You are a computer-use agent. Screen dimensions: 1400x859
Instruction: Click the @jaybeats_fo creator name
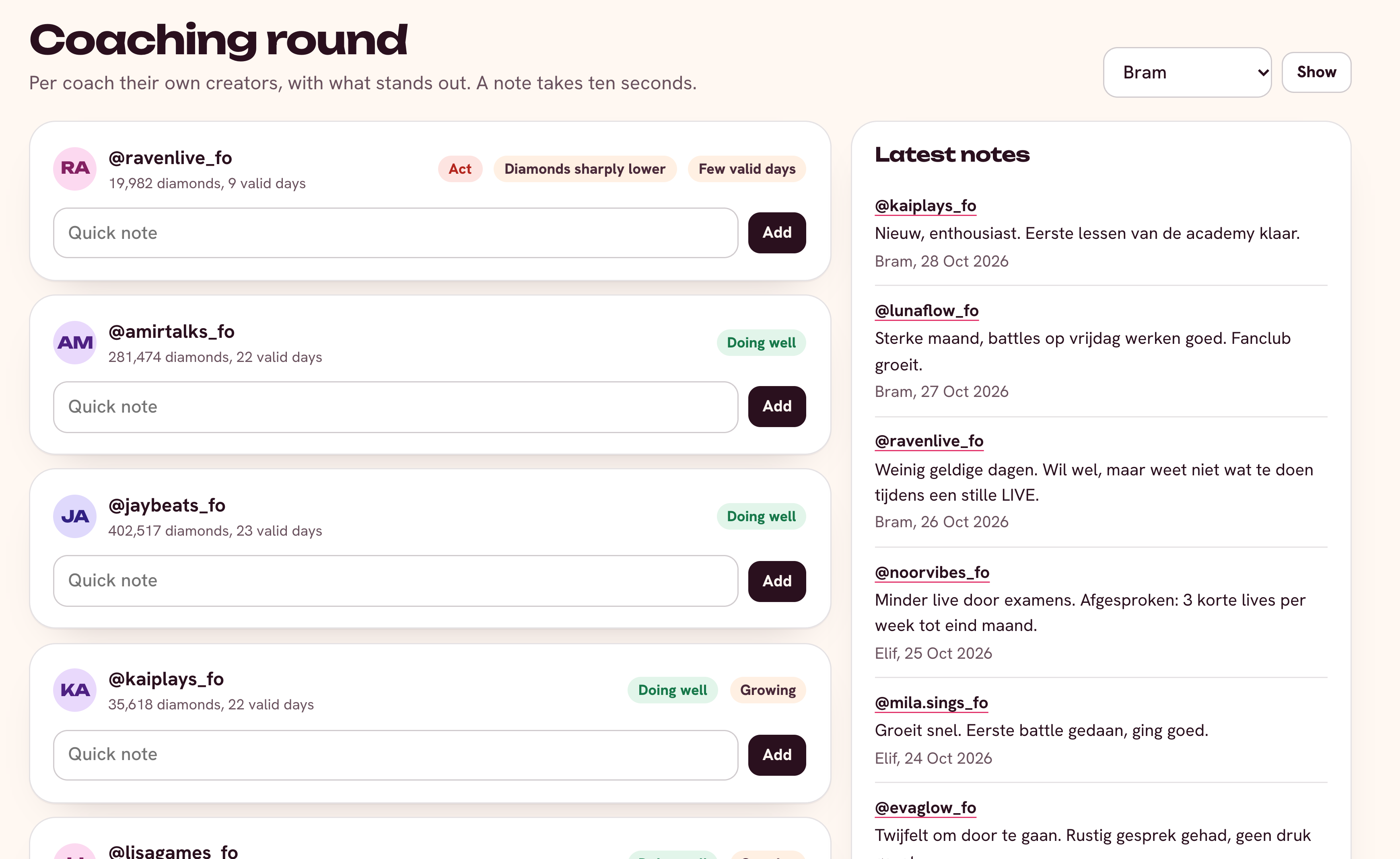click(167, 506)
